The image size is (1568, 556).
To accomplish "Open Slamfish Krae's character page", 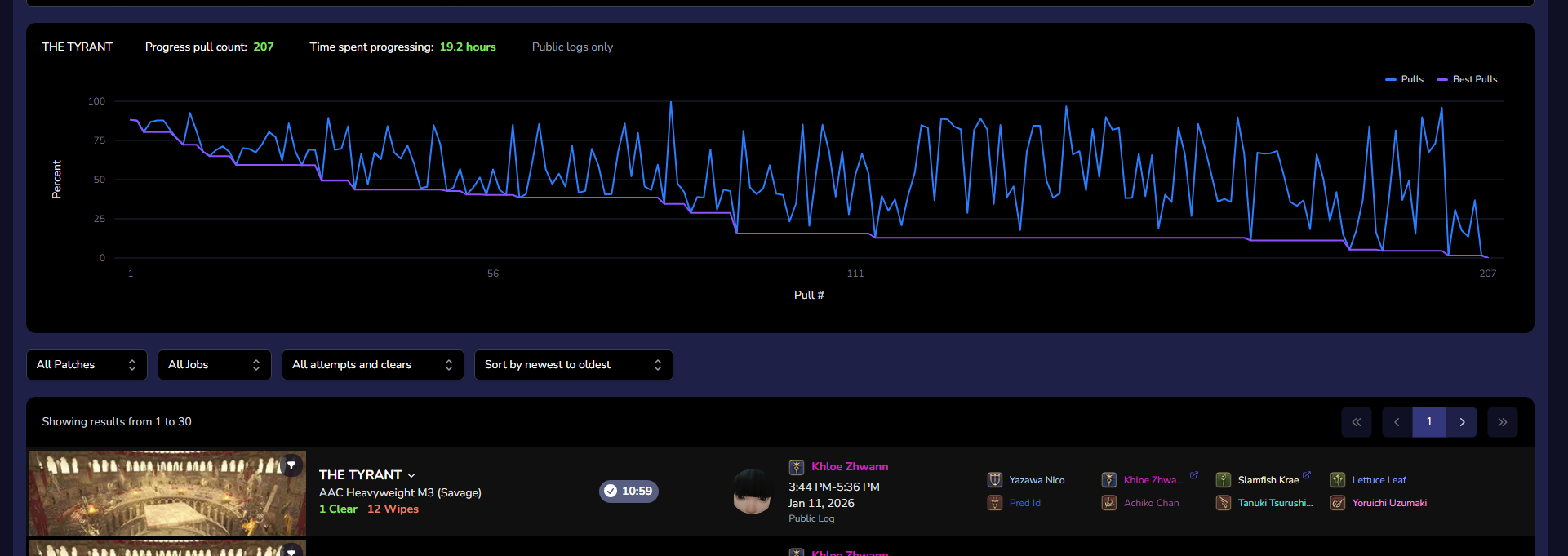I will point(1268,480).
